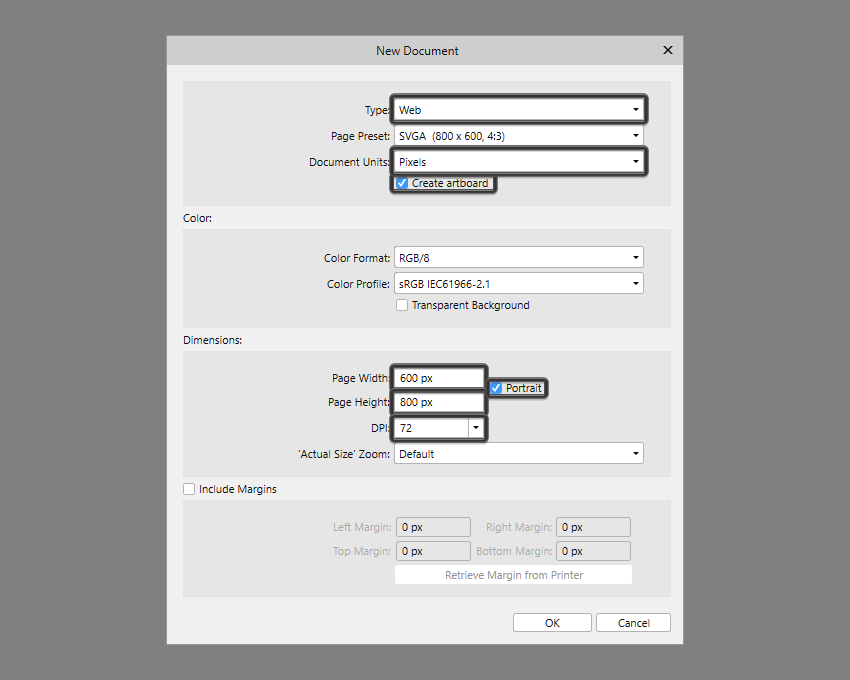The width and height of the screenshot is (850, 680).
Task: Expand the Color Profile dropdown
Action: pyautogui.click(x=518, y=284)
